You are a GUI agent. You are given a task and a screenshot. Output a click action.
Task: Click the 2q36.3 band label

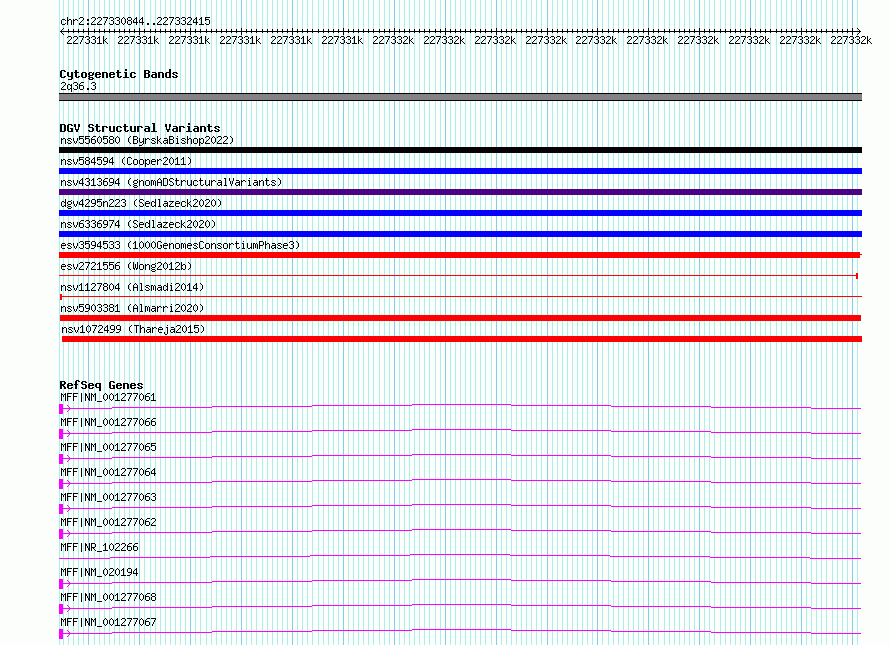(x=78, y=86)
